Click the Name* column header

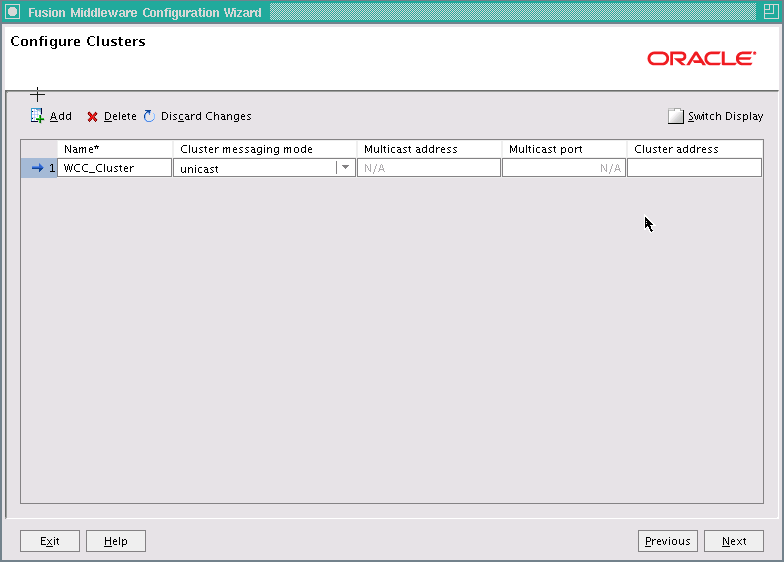click(x=115, y=149)
